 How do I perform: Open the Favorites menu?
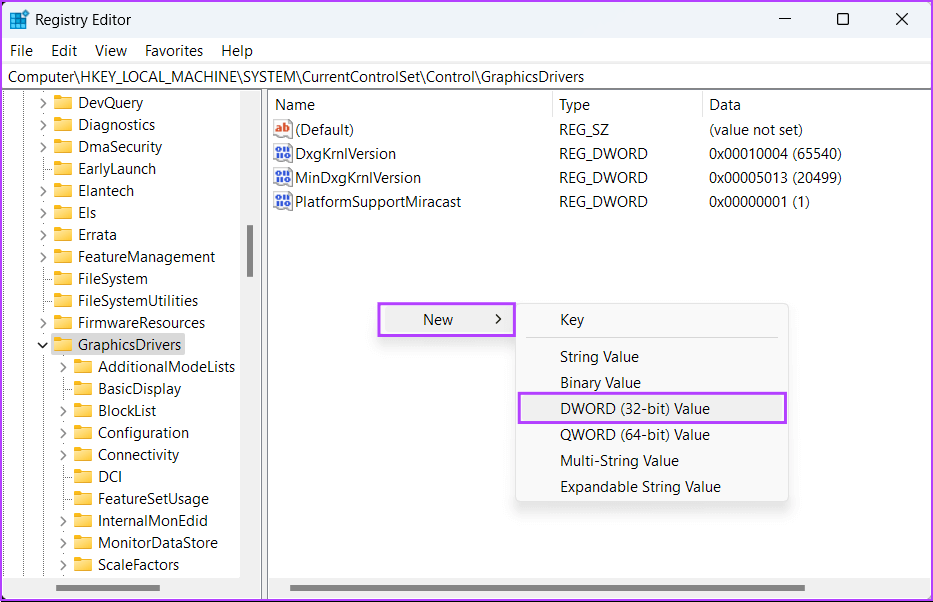173,51
